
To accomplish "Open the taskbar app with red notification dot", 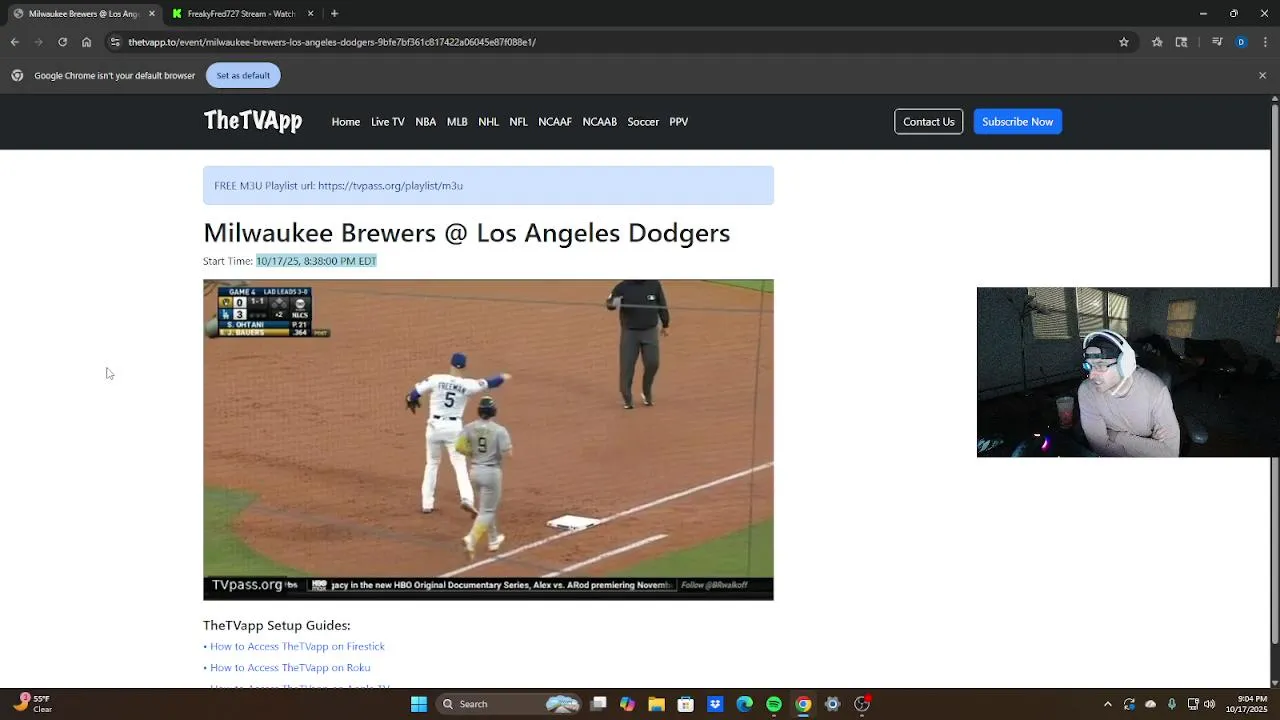I will tap(862, 704).
